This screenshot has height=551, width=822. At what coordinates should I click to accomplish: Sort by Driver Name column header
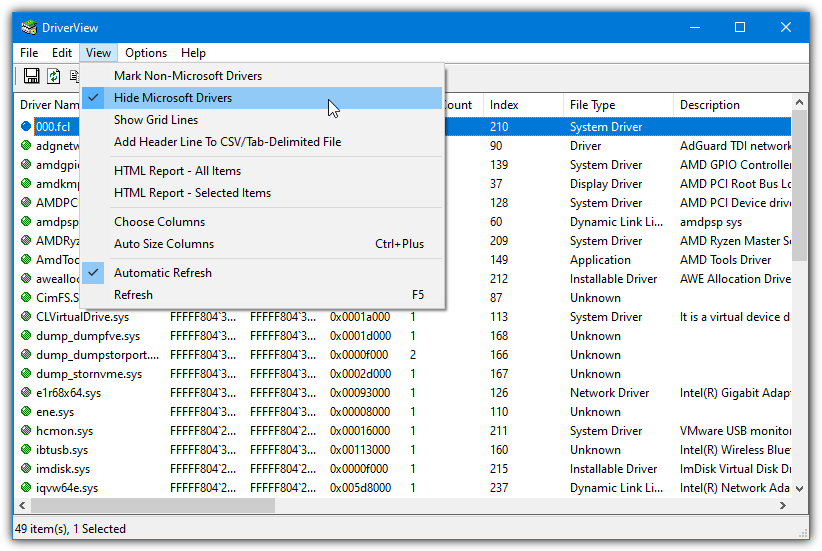coord(48,105)
